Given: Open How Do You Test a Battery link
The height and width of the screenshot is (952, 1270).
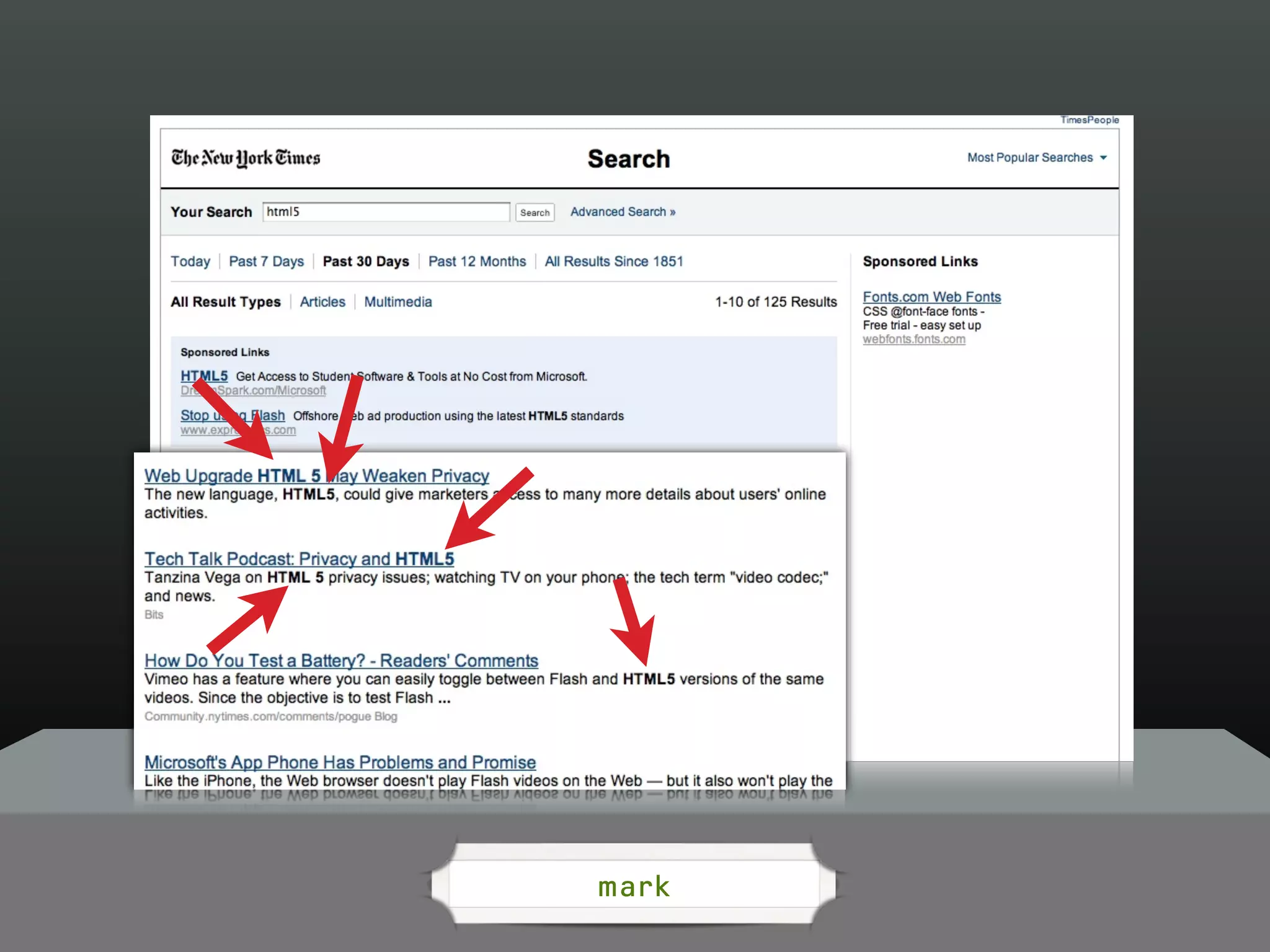Looking at the screenshot, I should click(341, 661).
